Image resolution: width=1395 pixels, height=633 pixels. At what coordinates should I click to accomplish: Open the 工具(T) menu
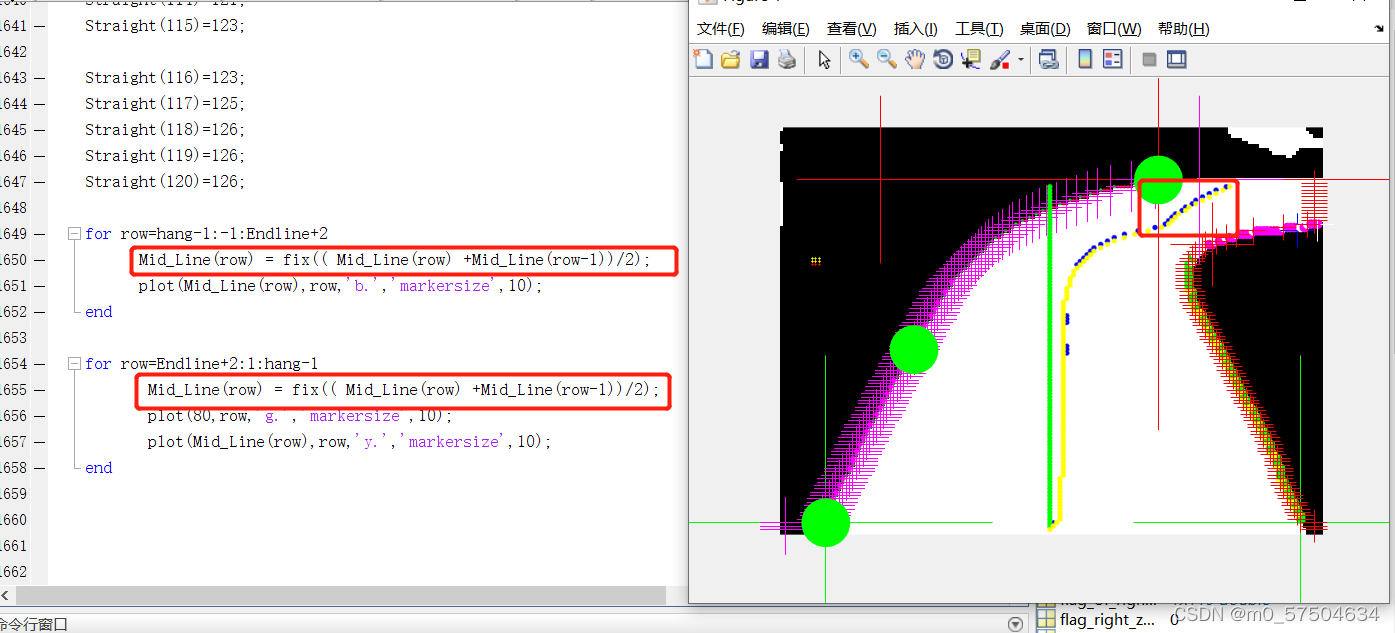tap(979, 29)
